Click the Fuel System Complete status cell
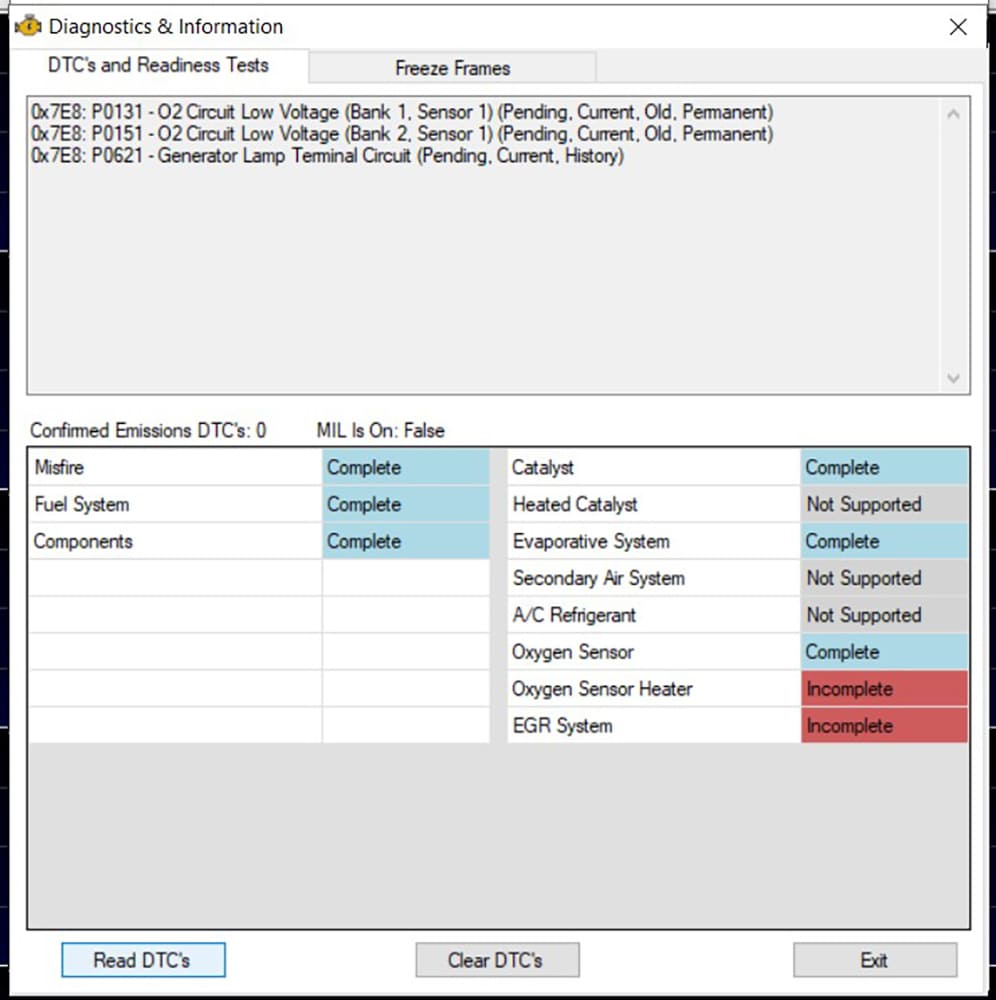Viewport: 996px width, 1000px height. tap(405, 505)
